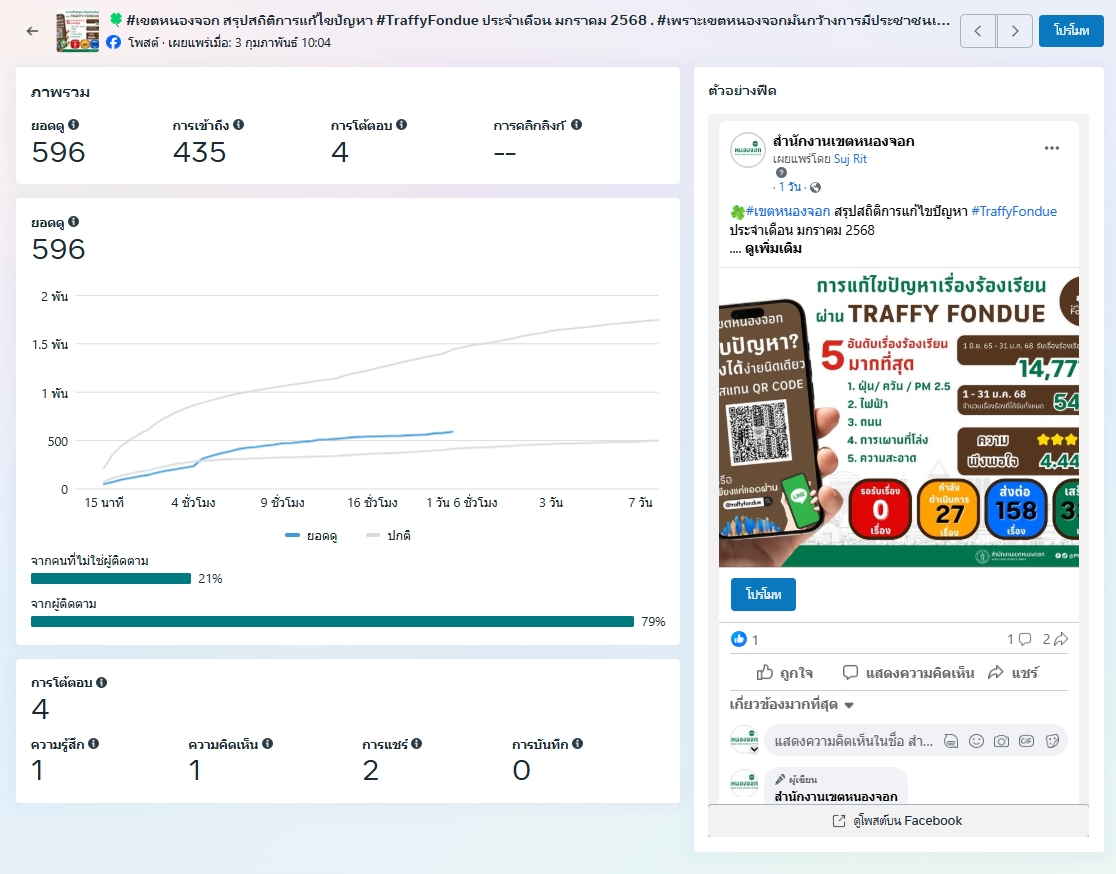1116x874 pixels.
Task: Show info for การโต้ตอบ section heading
Action: (x=102, y=683)
